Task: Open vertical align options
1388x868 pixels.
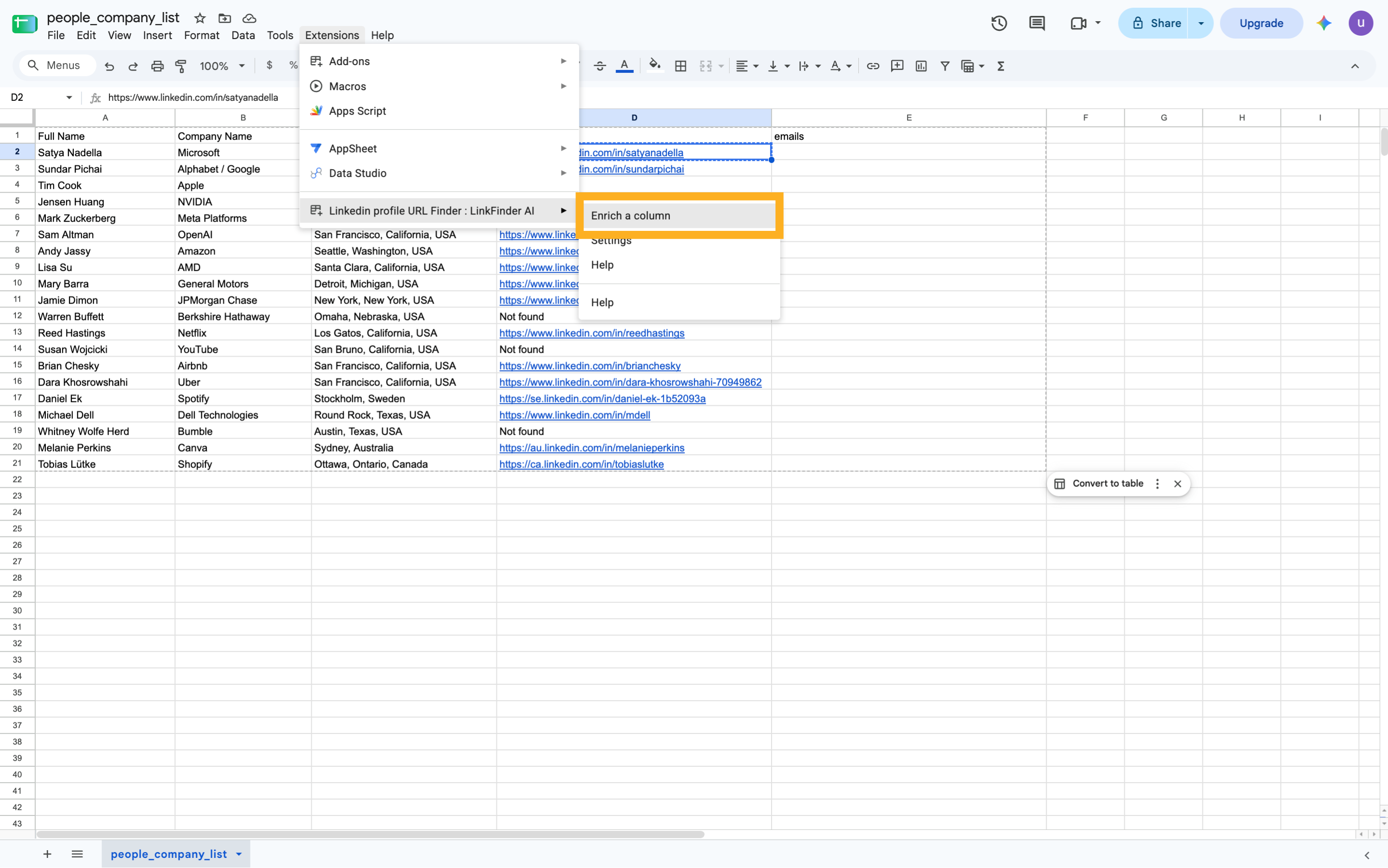Action: click(x=778, y=66)
